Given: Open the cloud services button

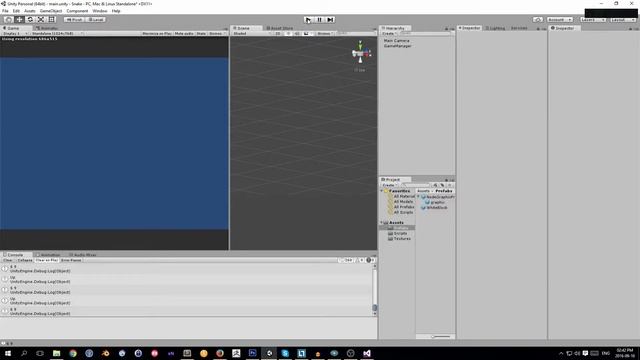Looking at the screenshot, I should (538, 20).
